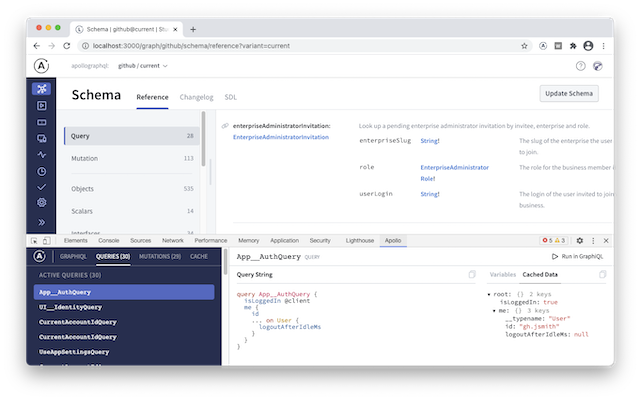Open the DevTools Elements tab
The height and width of the screenshot is (400, 640).
(76, 241)
